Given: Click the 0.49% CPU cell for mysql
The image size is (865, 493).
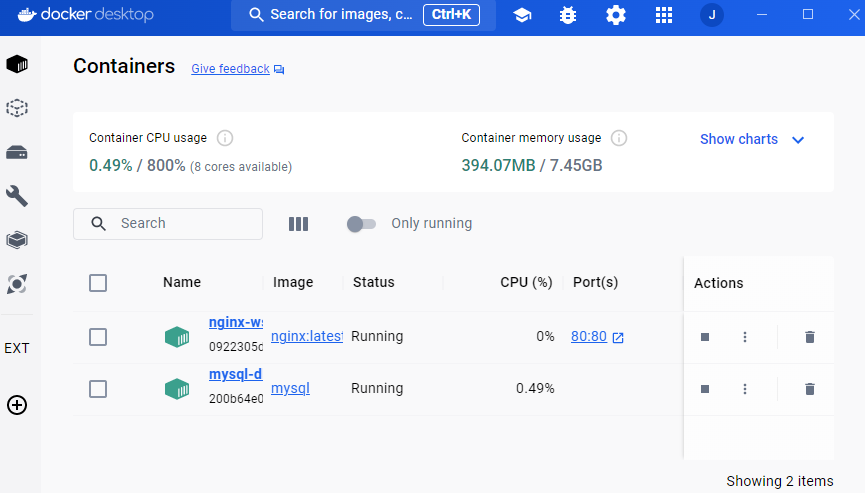Looking at the screenshot, I should 535,388.
